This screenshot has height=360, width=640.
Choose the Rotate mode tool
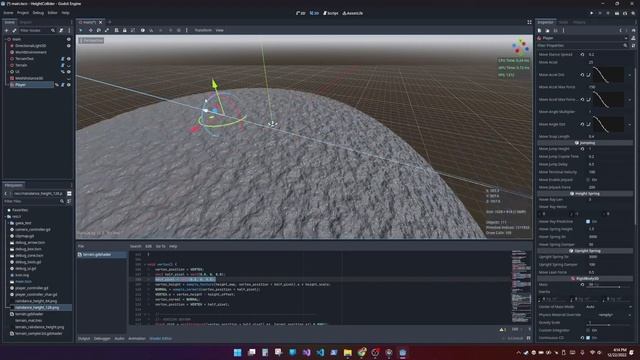98,30
